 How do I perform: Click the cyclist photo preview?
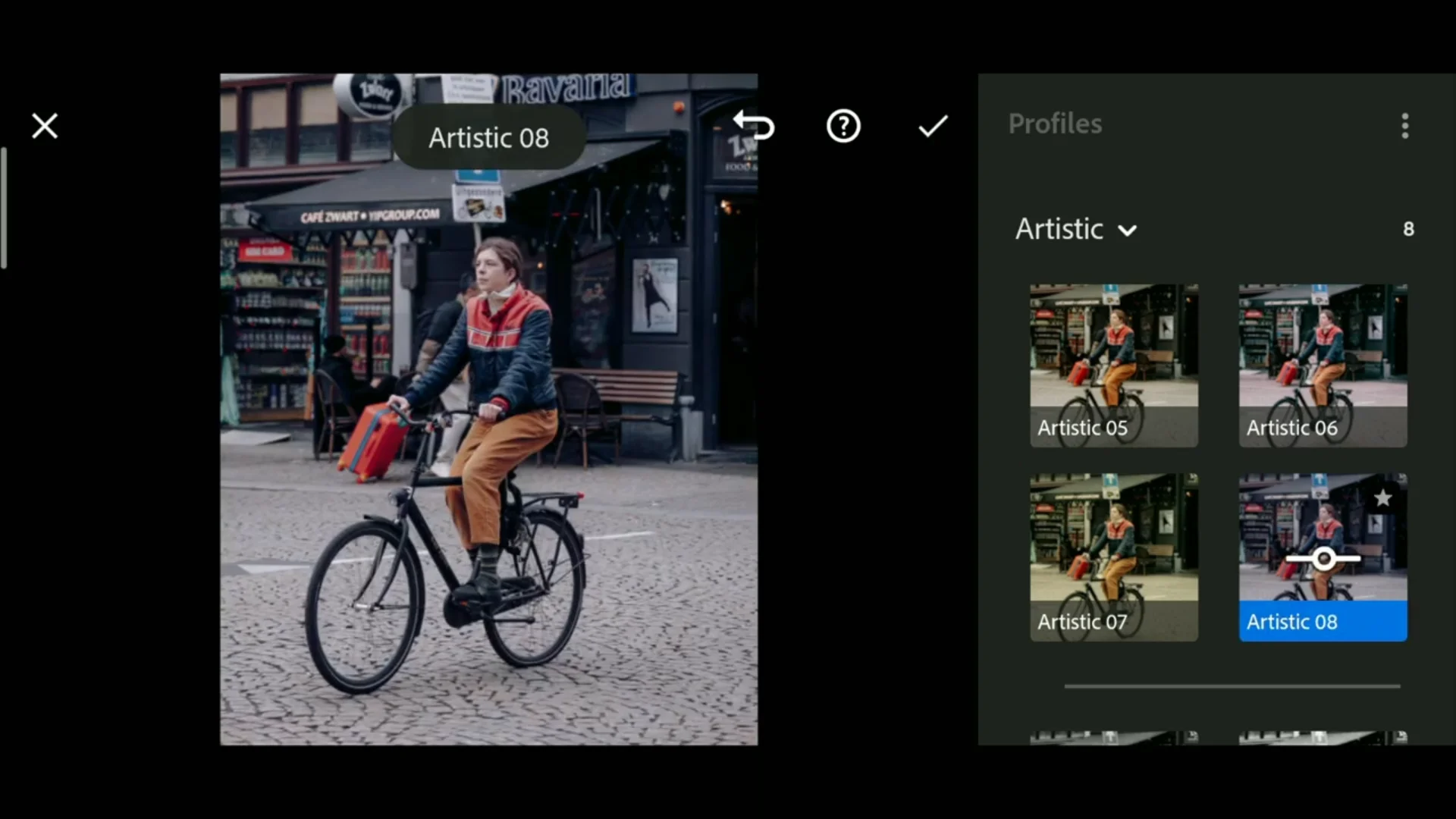coord(489,409)
